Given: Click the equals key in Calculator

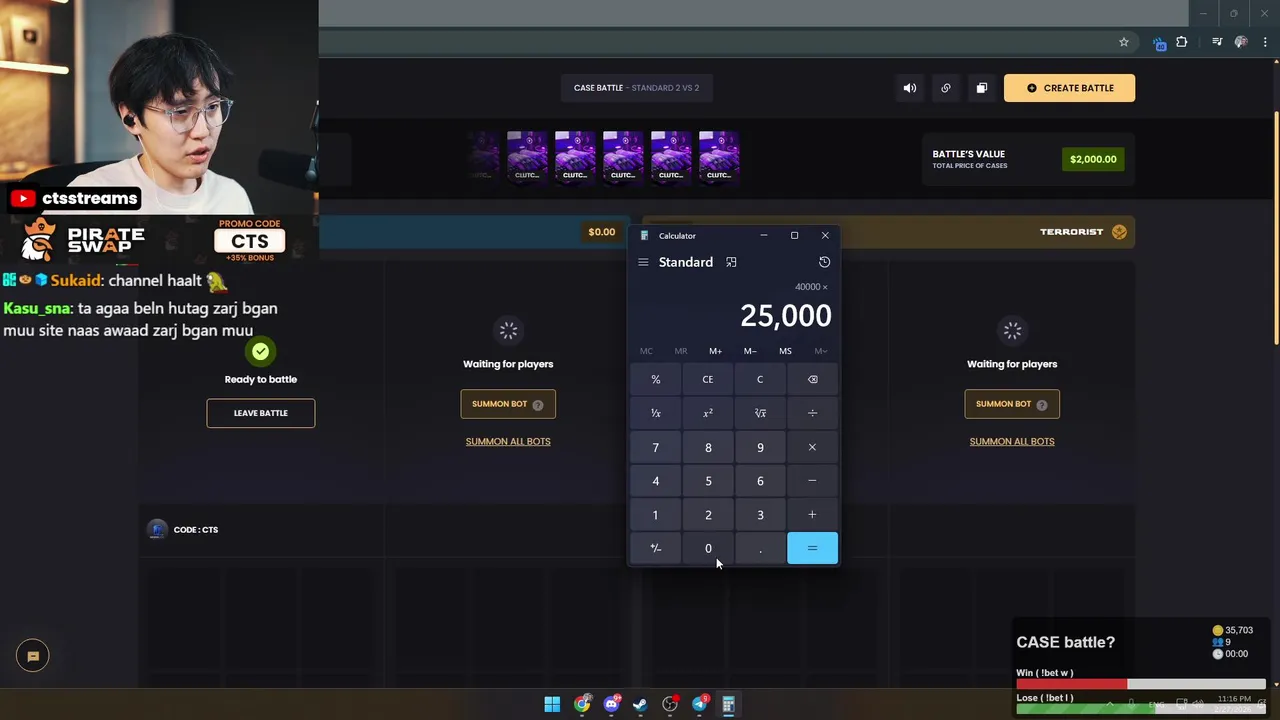Looking at the screenshot, I should (x=812, y=548).
